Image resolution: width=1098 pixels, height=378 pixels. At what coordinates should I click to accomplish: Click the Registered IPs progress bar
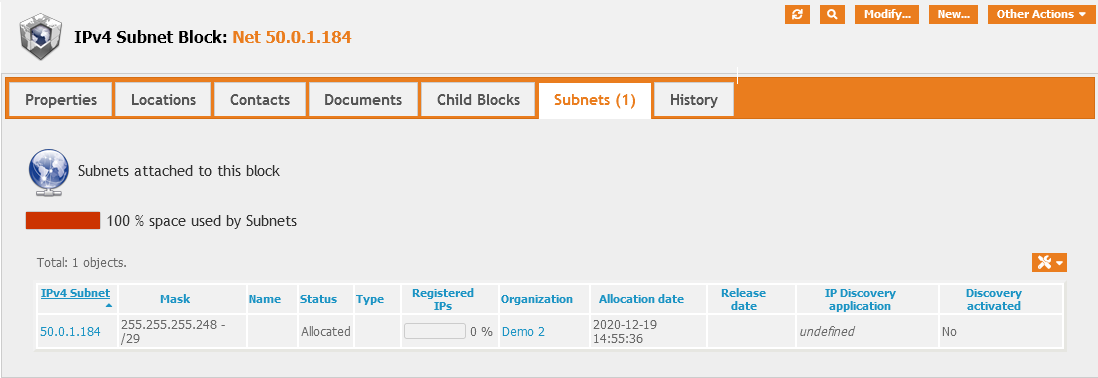click(x=435, y=331)
